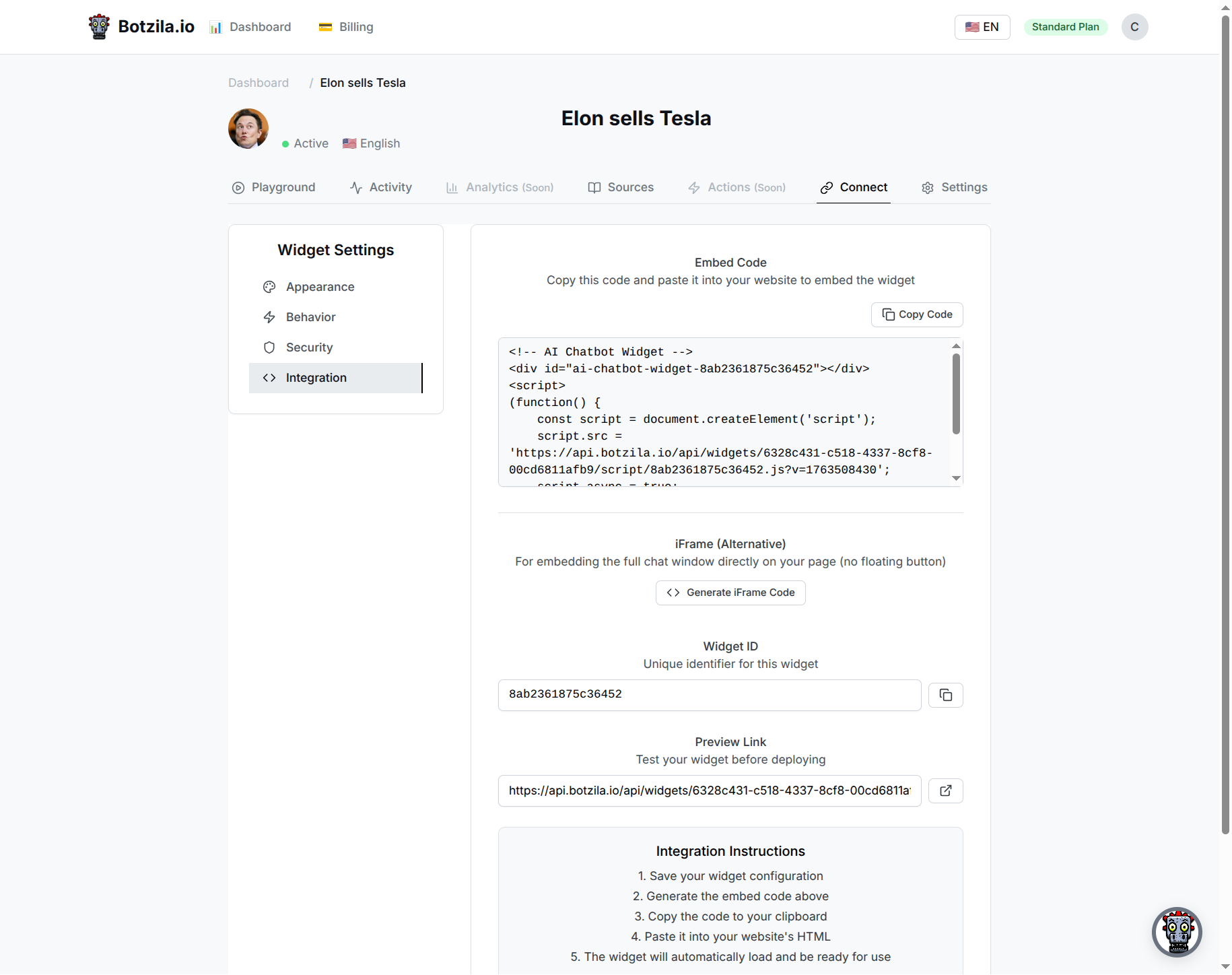
Task: Click the Preview Link URL field
Action: pos(710,791)
